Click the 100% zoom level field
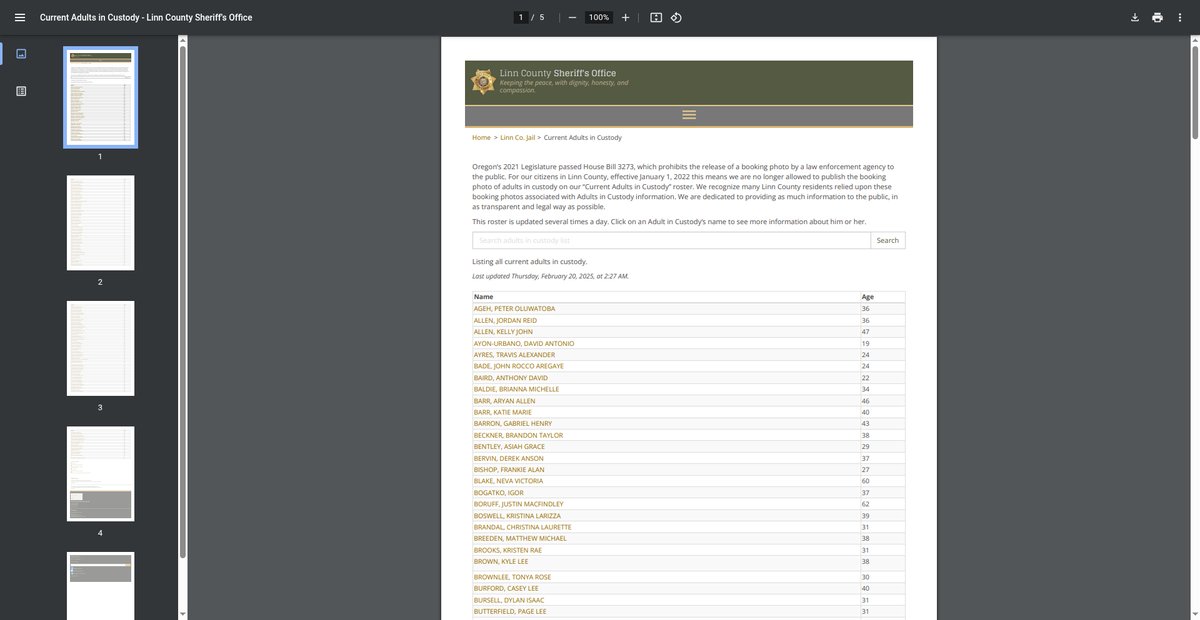1200x620 pixels. point(599,17)
